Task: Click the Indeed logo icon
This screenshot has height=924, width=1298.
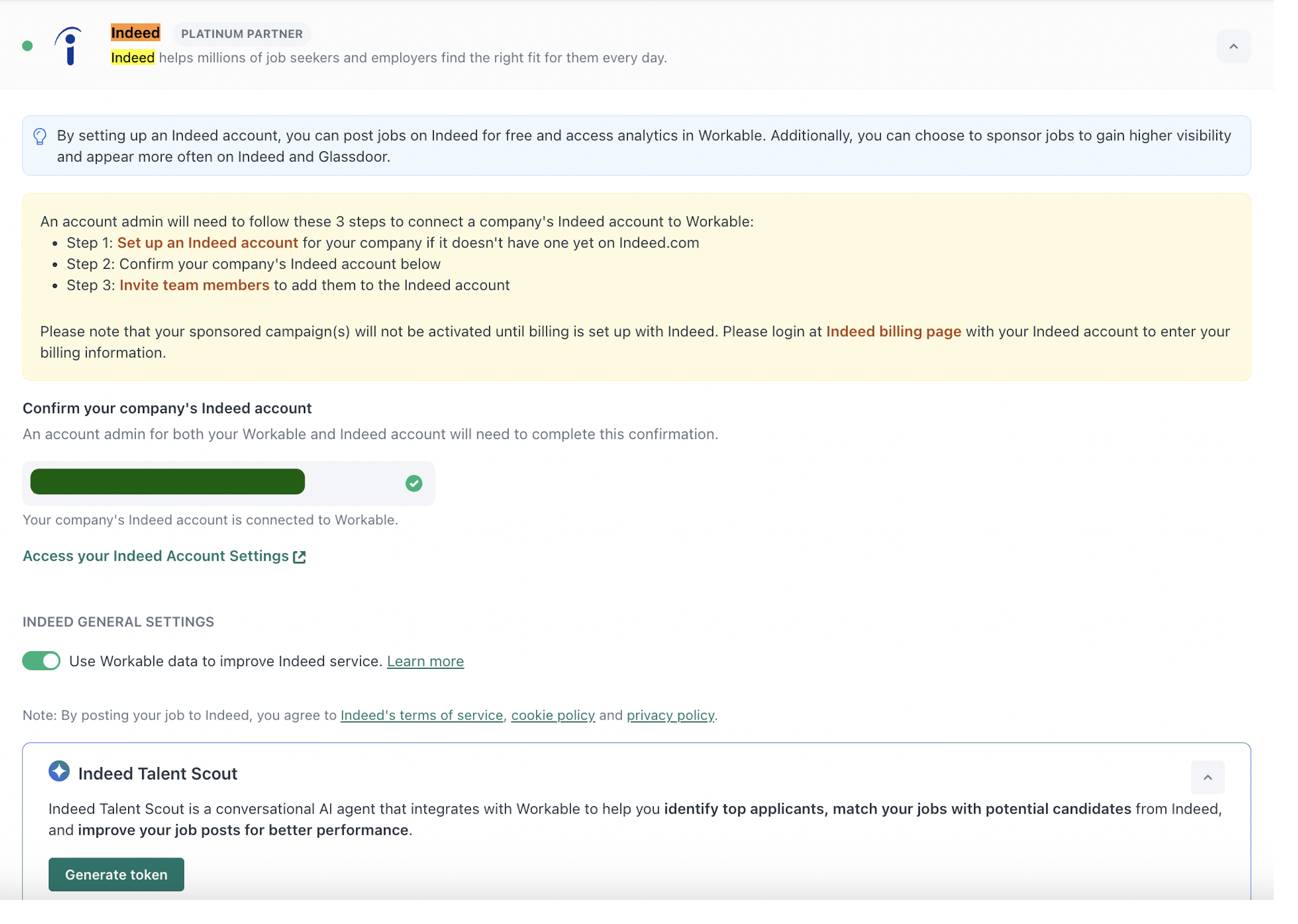Action: point(69,46)
